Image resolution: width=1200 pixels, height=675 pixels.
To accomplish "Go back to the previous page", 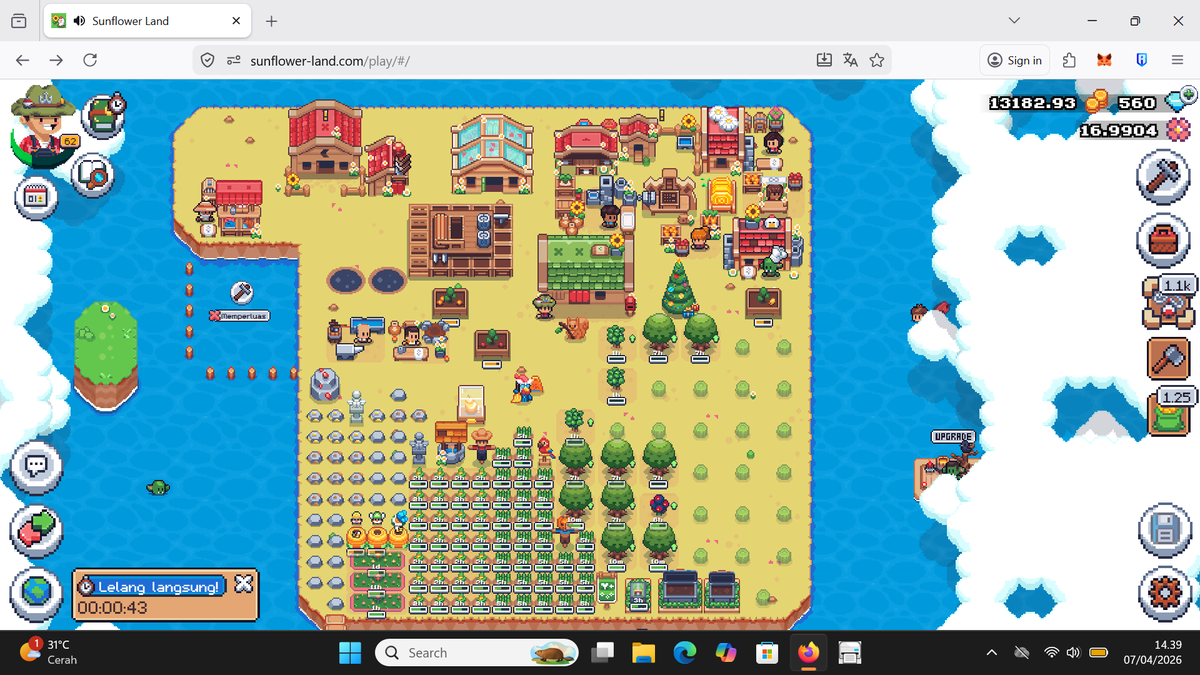I will [x=22, y=60].
